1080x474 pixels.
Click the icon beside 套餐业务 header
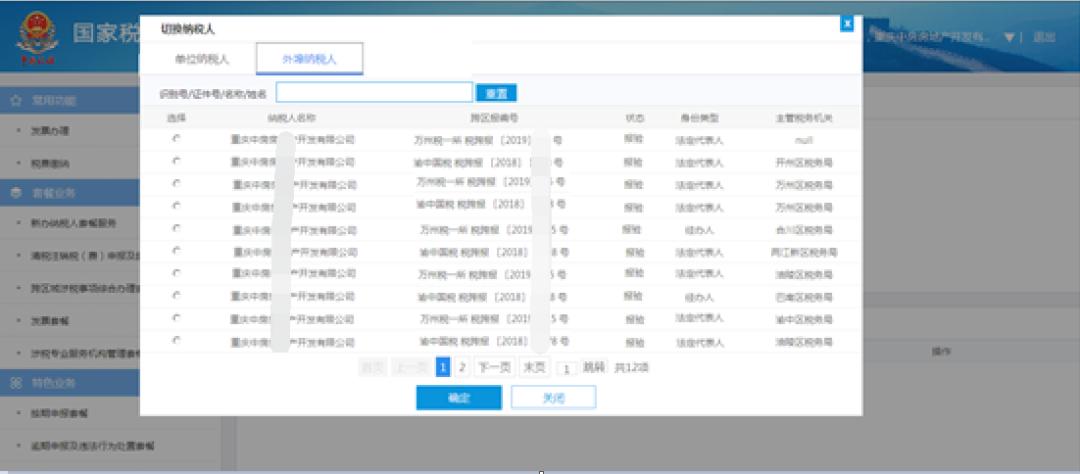click(16, 192)
